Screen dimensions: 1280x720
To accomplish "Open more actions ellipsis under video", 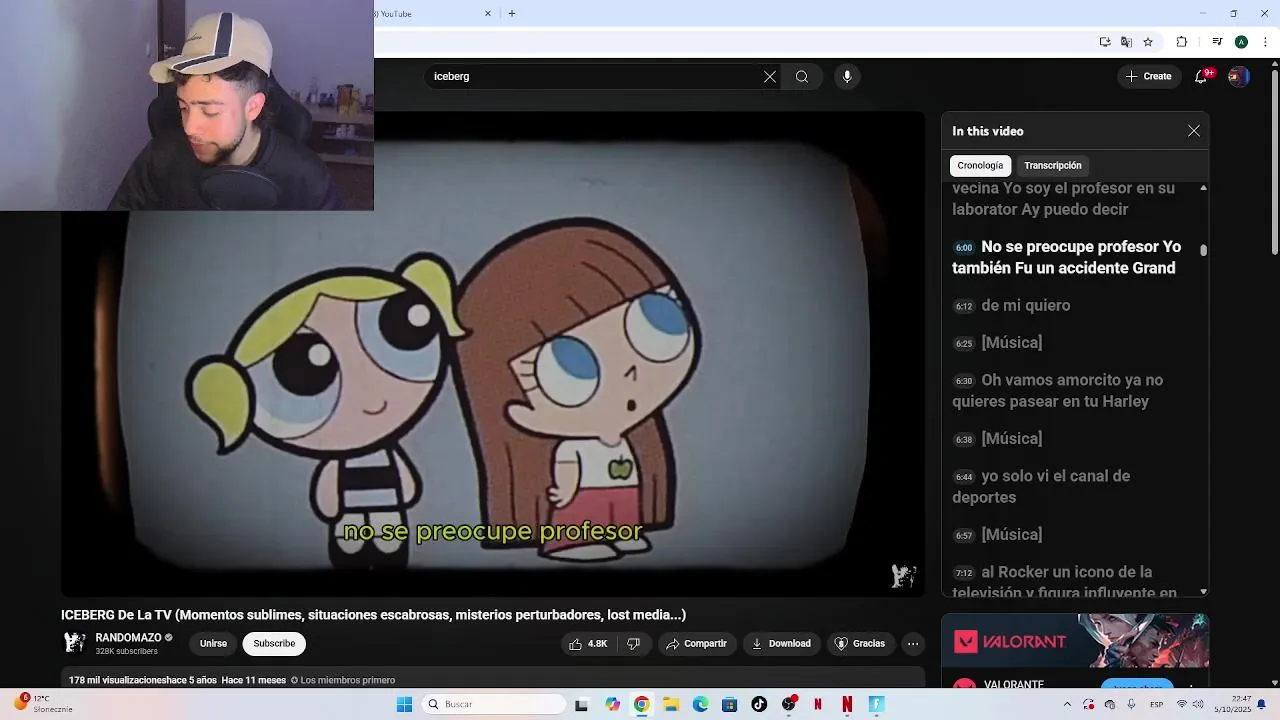I will (913, 644).
